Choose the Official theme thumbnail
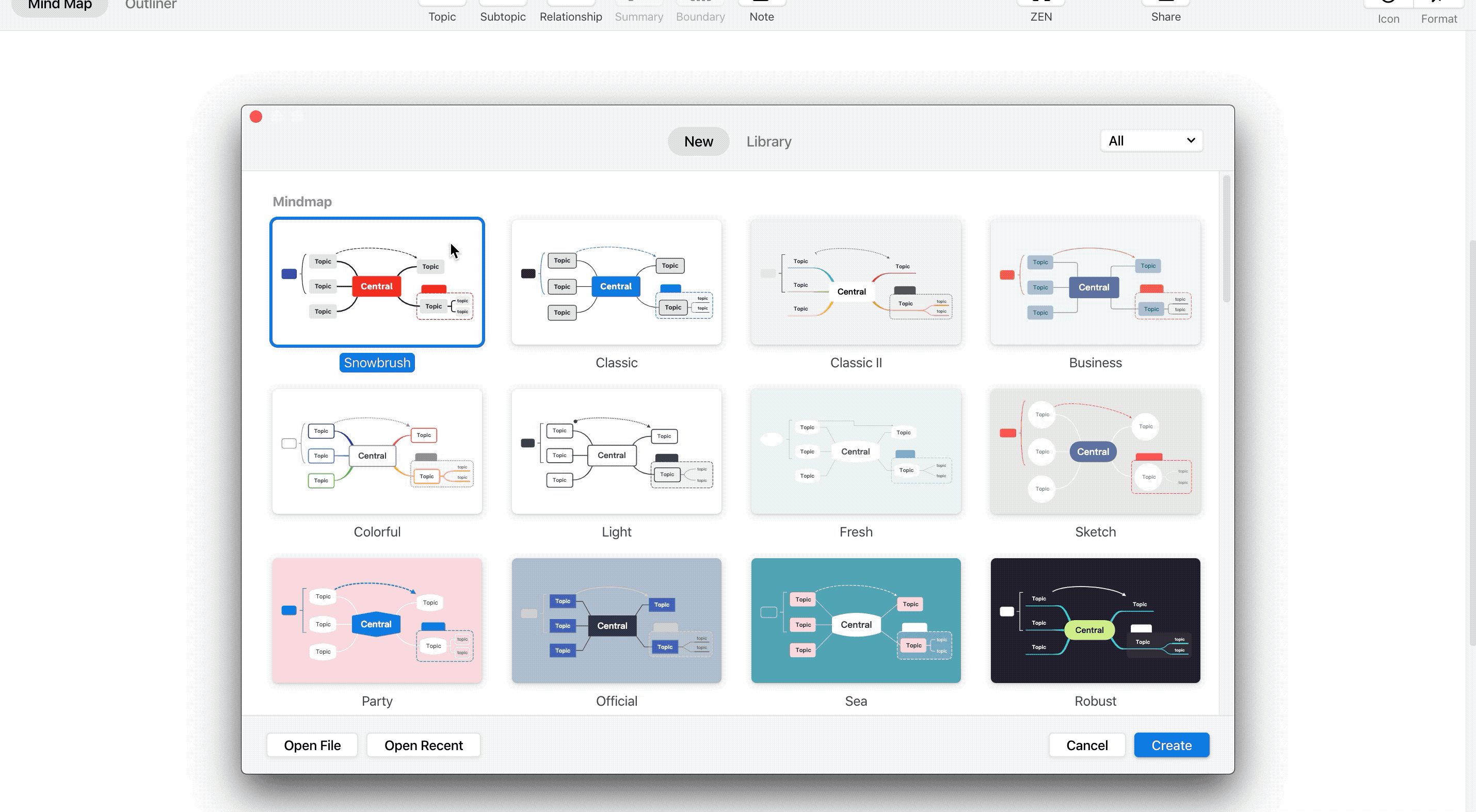This screenshot has height=812, width=1476. point(616,620)
